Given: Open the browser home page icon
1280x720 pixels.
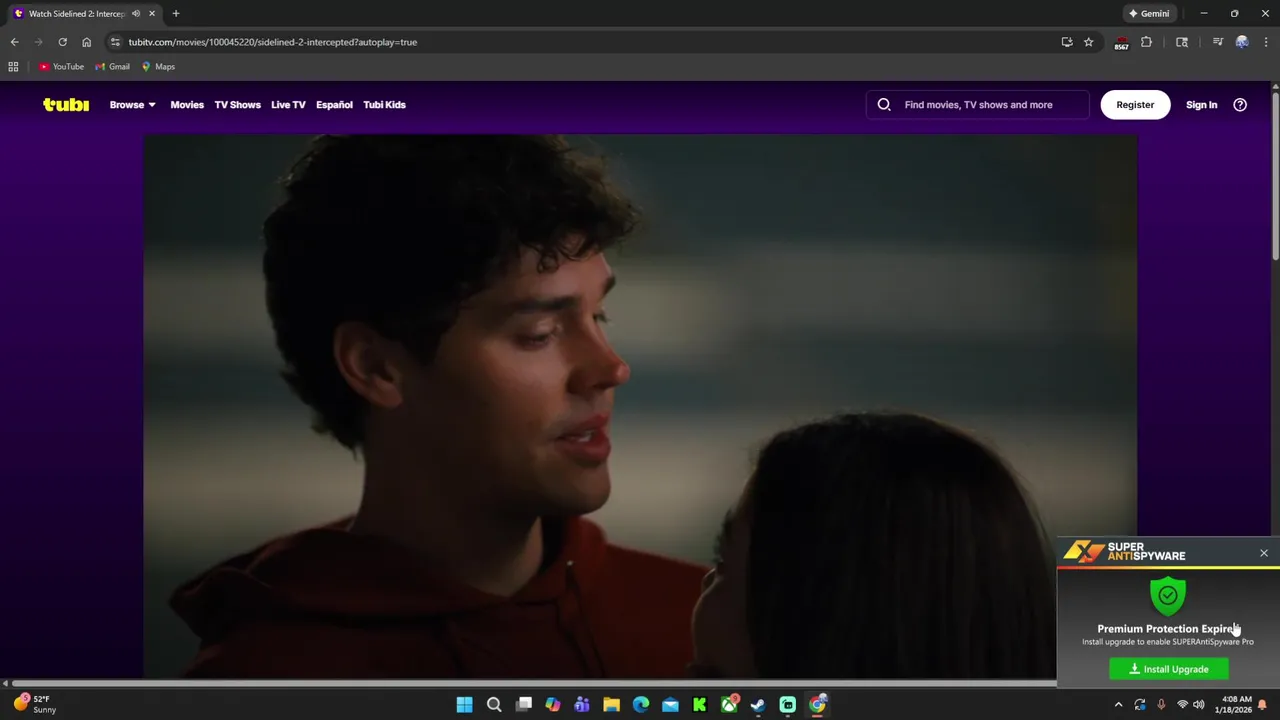Looking at the screenshot, I should 86,42.
